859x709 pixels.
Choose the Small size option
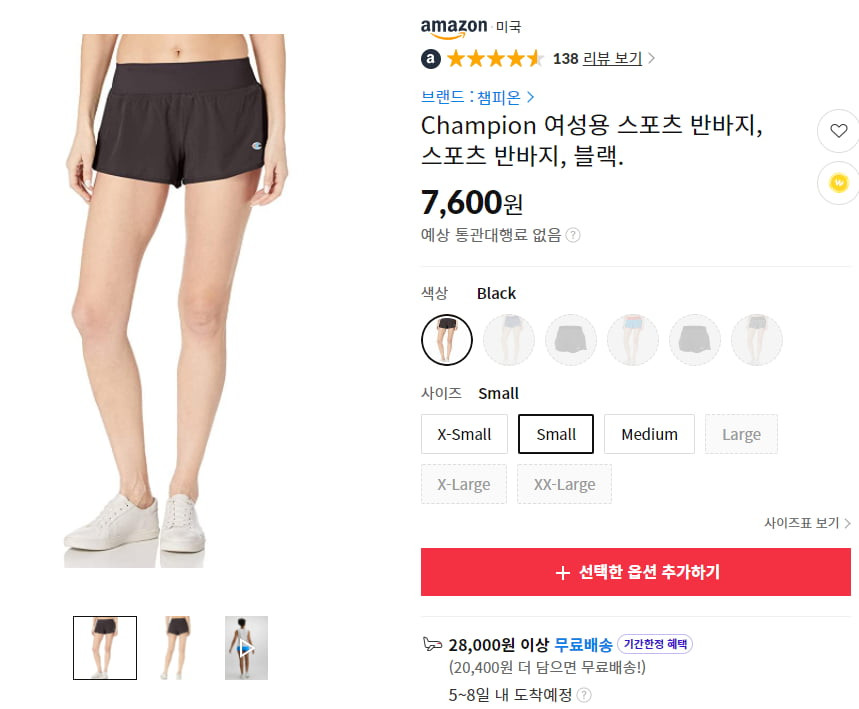point(556,434)
